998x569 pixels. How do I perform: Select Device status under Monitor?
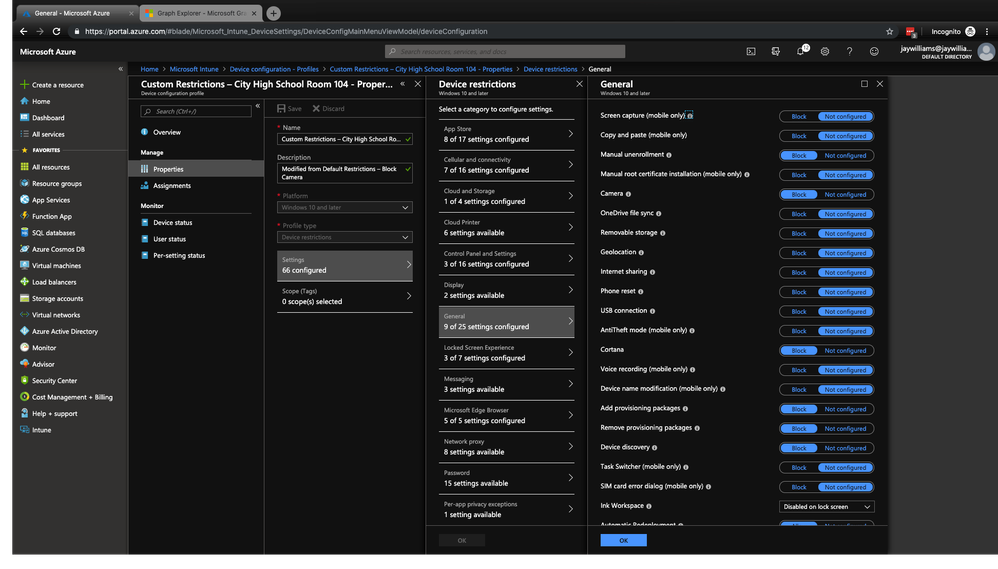pyautogui.click(x=172, y=223)
